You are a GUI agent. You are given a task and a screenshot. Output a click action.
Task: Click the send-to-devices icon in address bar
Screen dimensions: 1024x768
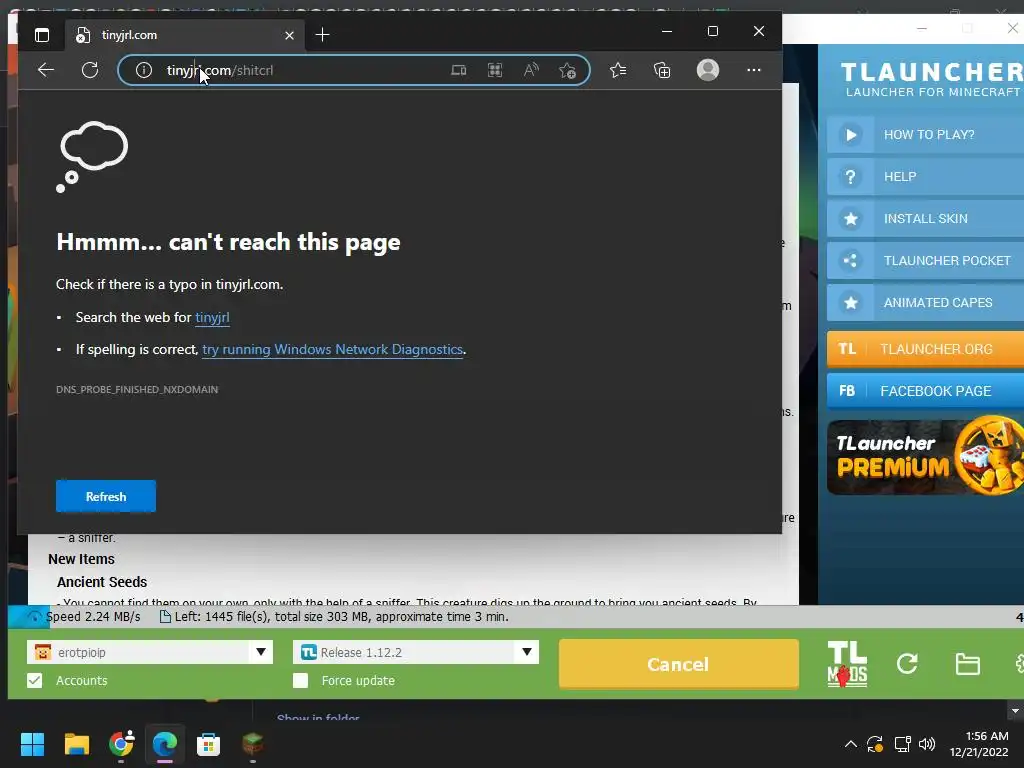(458, 70)
